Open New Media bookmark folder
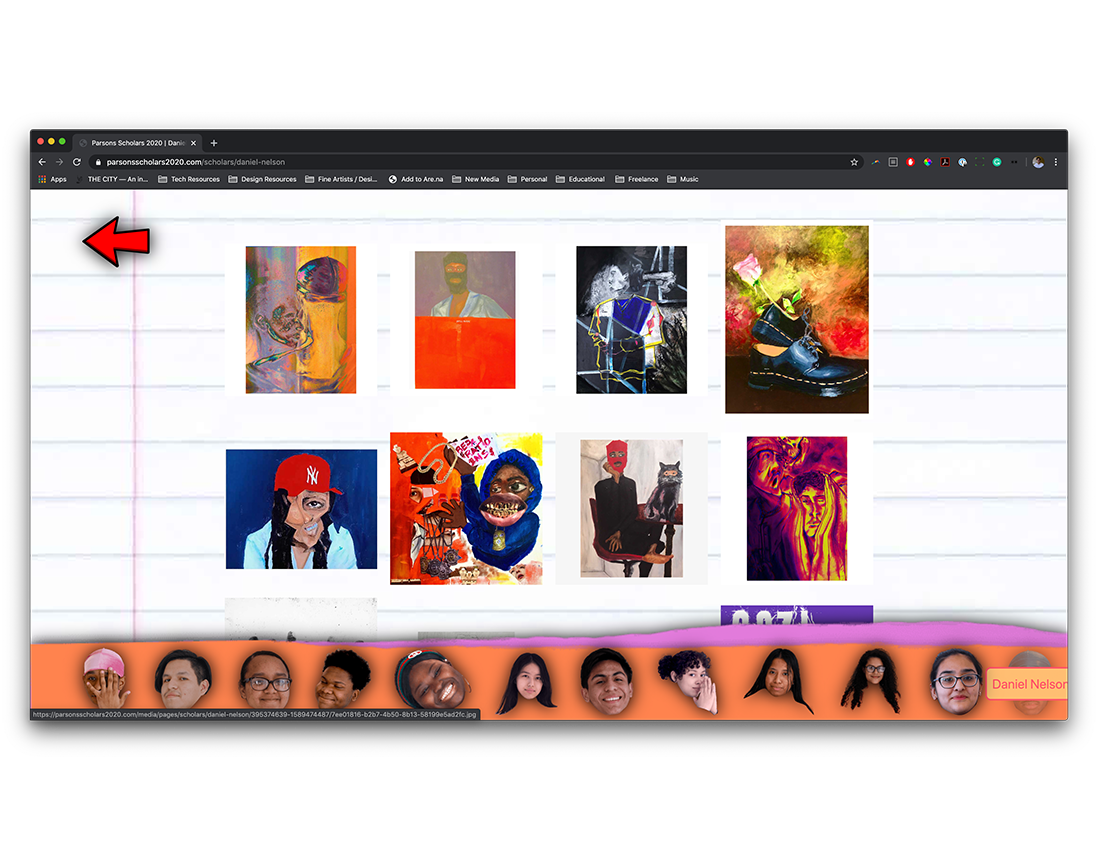Viewport: 1098px width, 868px height. pos(475,179)
